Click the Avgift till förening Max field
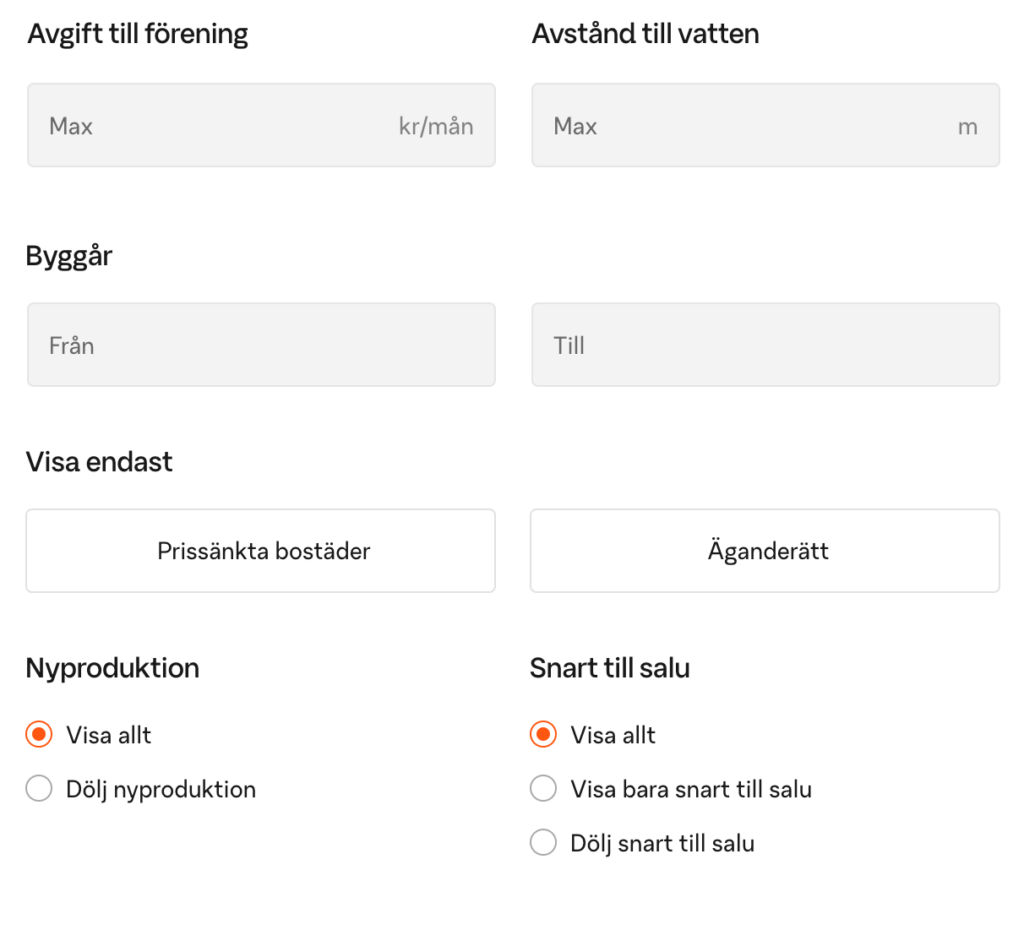Screen dimensions: 1024x941 click(x=220, y=126)
